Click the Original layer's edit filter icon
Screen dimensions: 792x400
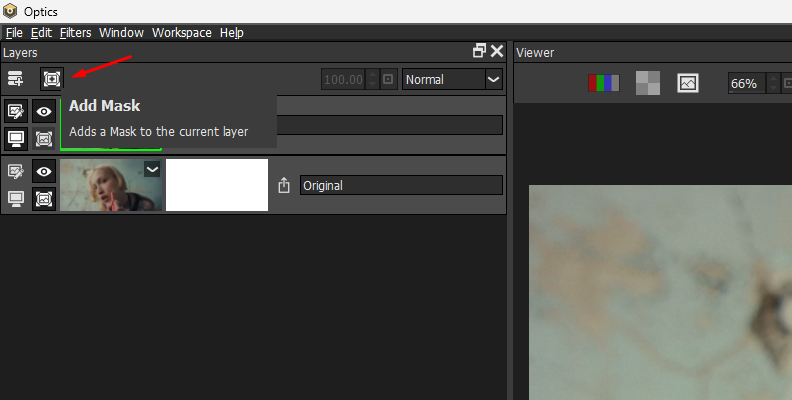[x=16, y=171]
